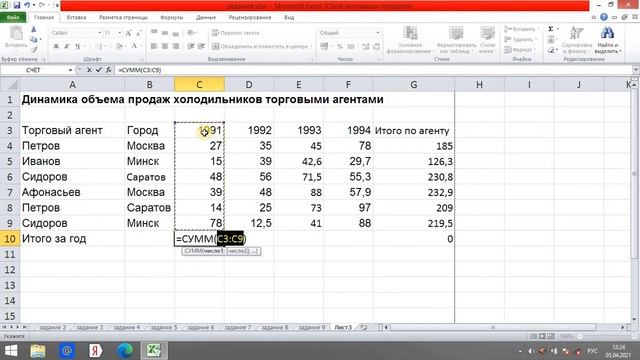Viewport: 640px width, 360px height.
Task: Click the Insert Function fx icon
Action: (109, 70)
